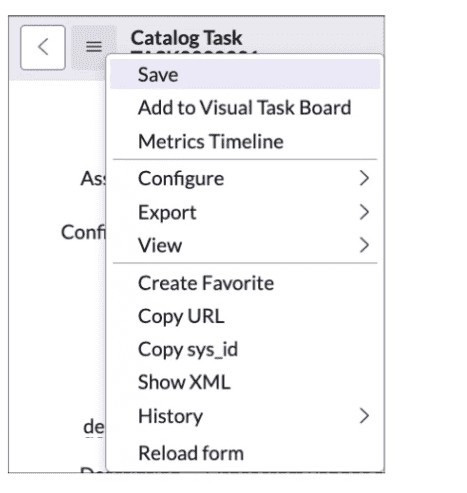Click the Catalog Task header title
This screenshot has width=467, height=493.
(x=186, y=38)
